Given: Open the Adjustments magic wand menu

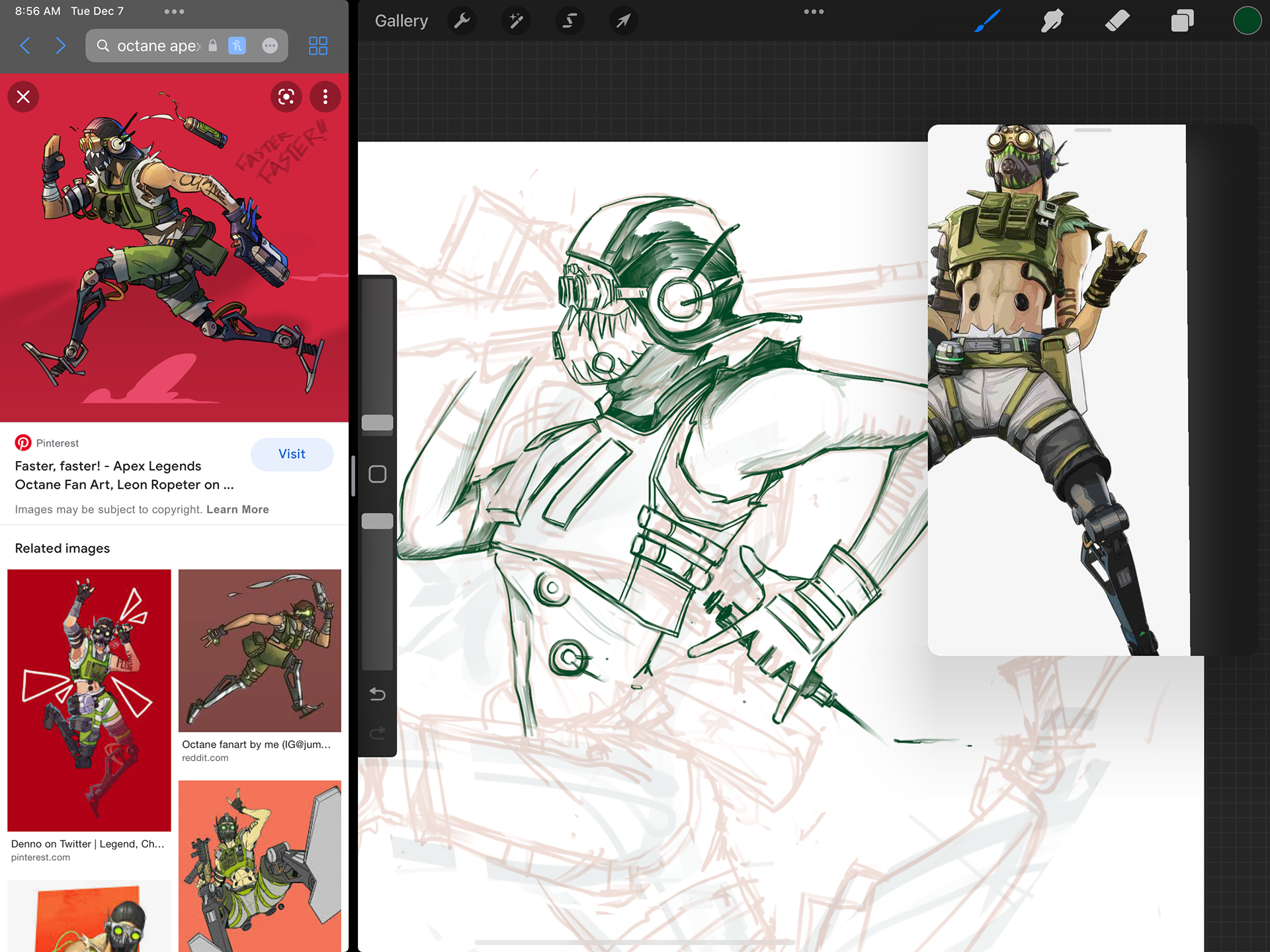Looking at the screenshot, I should (516, 21).
